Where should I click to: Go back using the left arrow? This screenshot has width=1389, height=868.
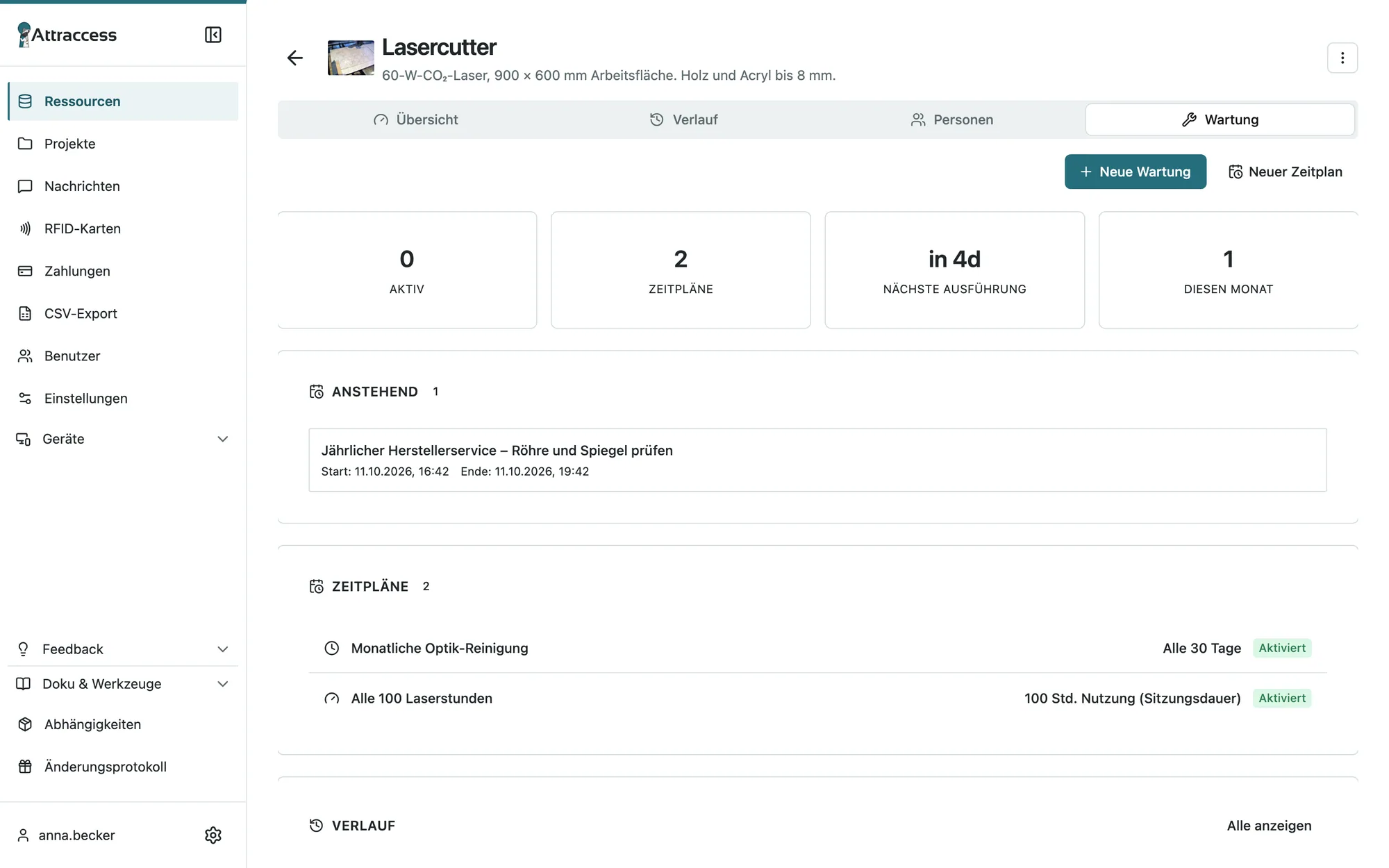pyautogui.click(x=295, y=58)
